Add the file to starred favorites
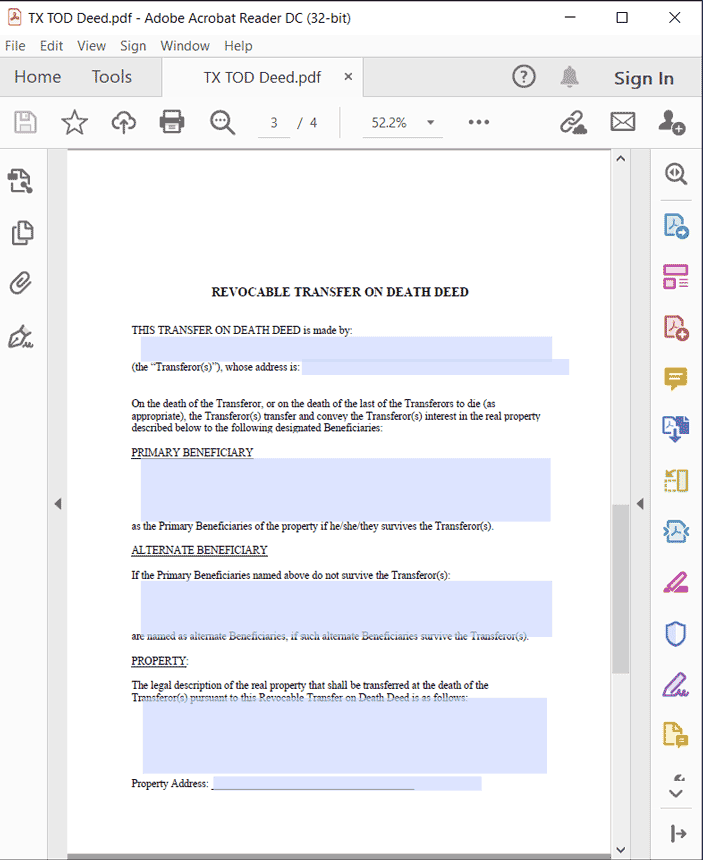The image size is (703, 860). pos(74,122)
